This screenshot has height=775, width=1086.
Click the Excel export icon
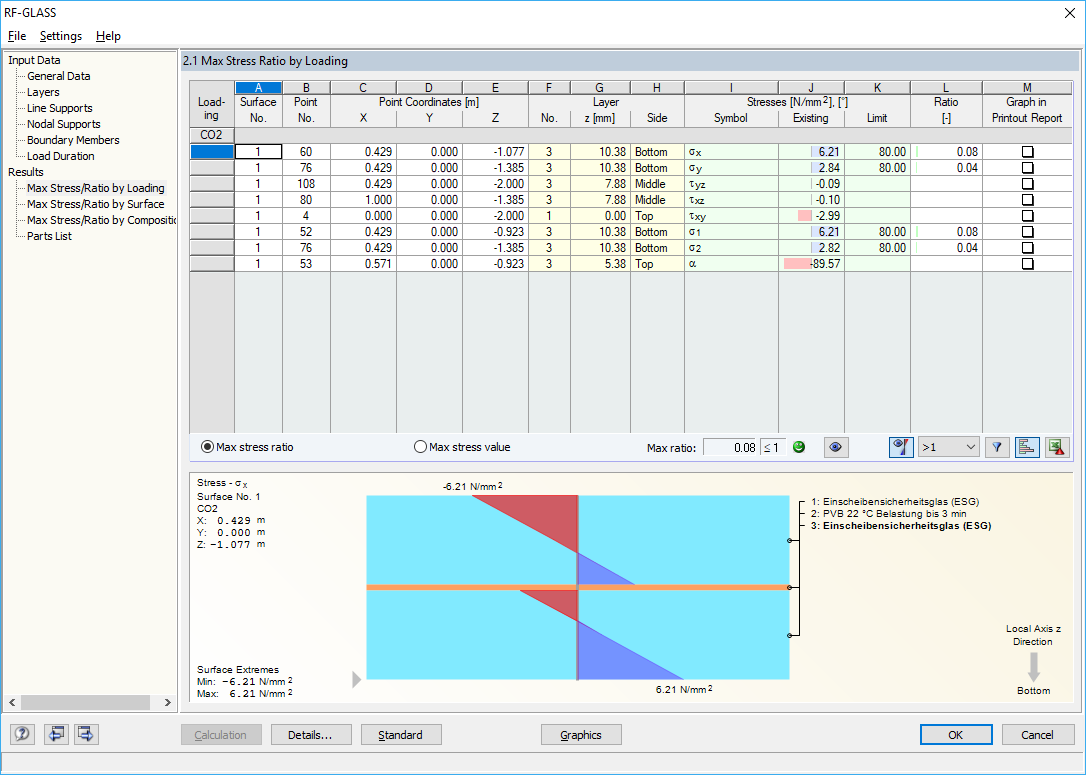[x=1058, y=447]
